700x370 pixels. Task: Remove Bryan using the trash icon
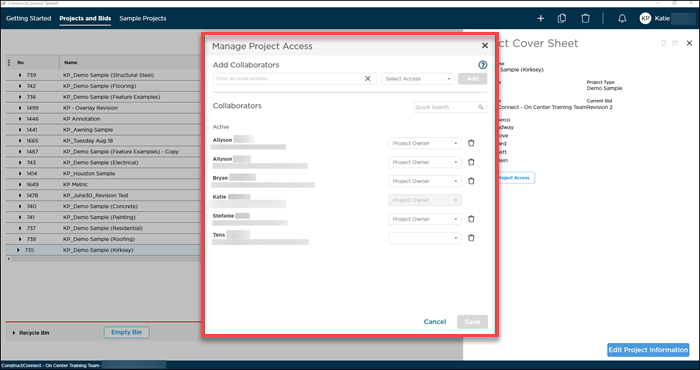coord(471,181)
